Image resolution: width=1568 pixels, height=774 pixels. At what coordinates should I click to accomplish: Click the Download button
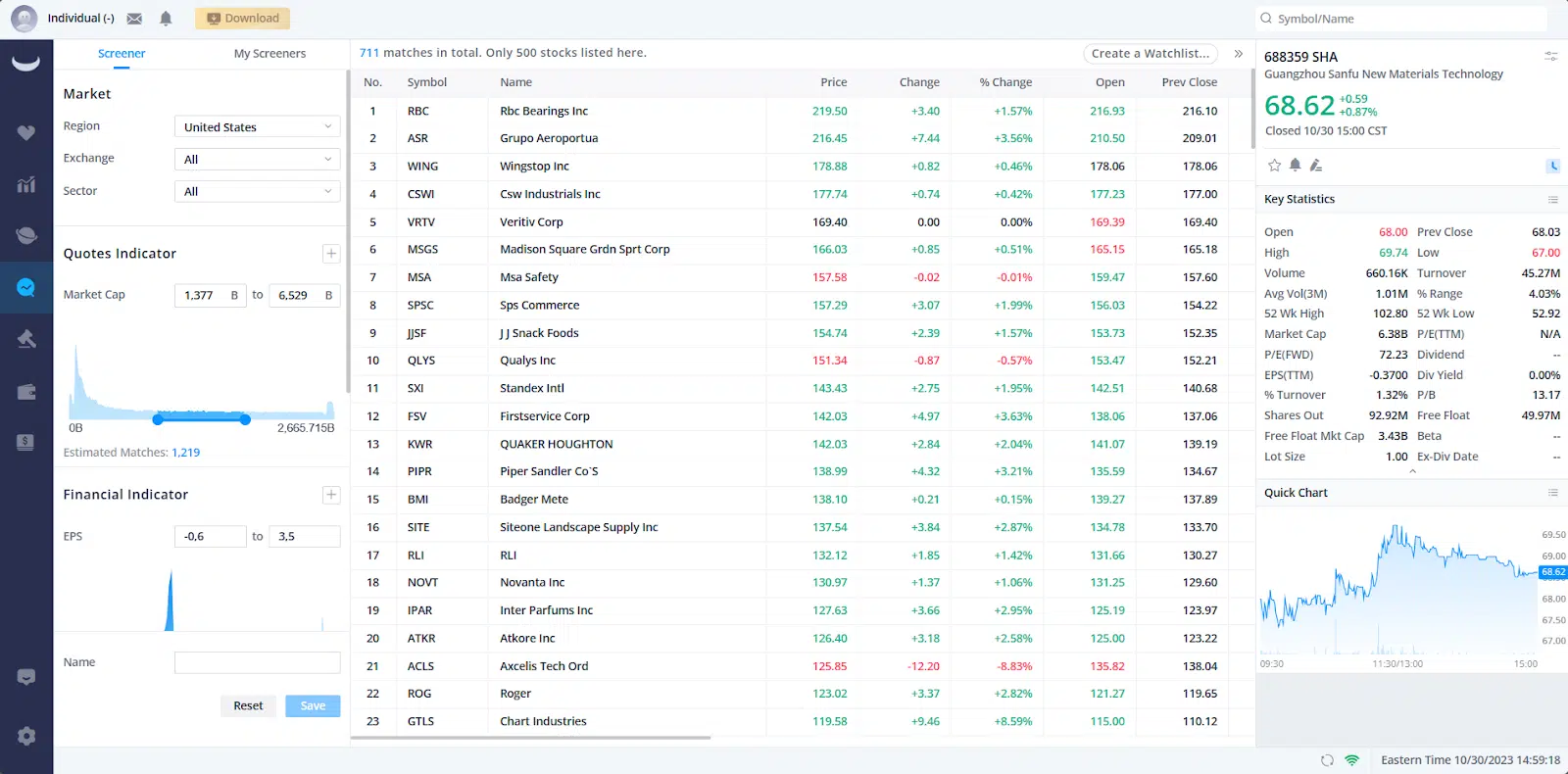(x=242, y=19)
